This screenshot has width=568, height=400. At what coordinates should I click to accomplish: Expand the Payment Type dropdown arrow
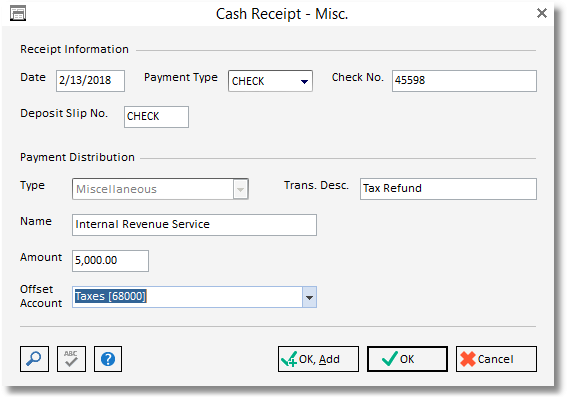304,81
